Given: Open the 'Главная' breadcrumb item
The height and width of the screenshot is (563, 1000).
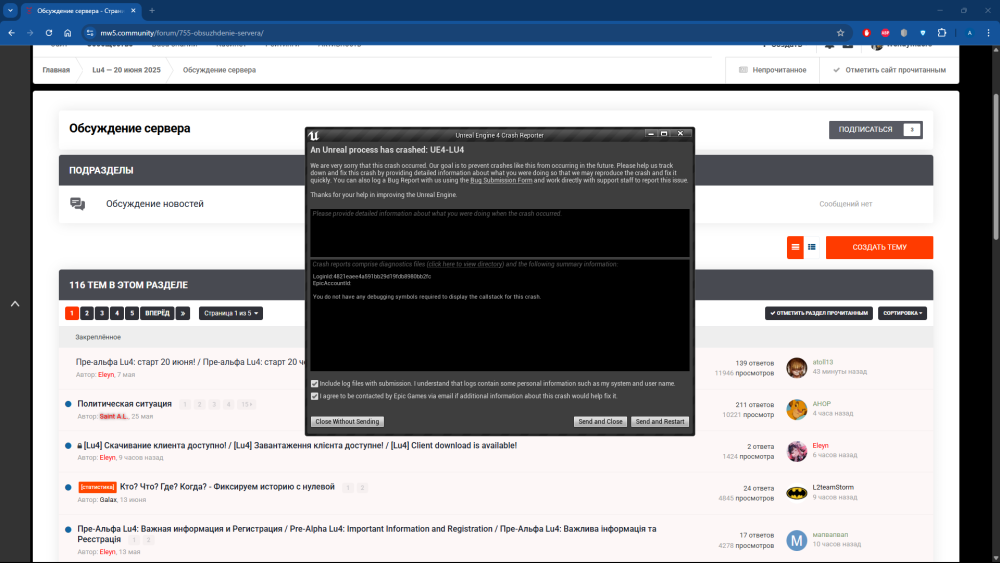Looking at the screenshot, I should [x=56, y=70].
